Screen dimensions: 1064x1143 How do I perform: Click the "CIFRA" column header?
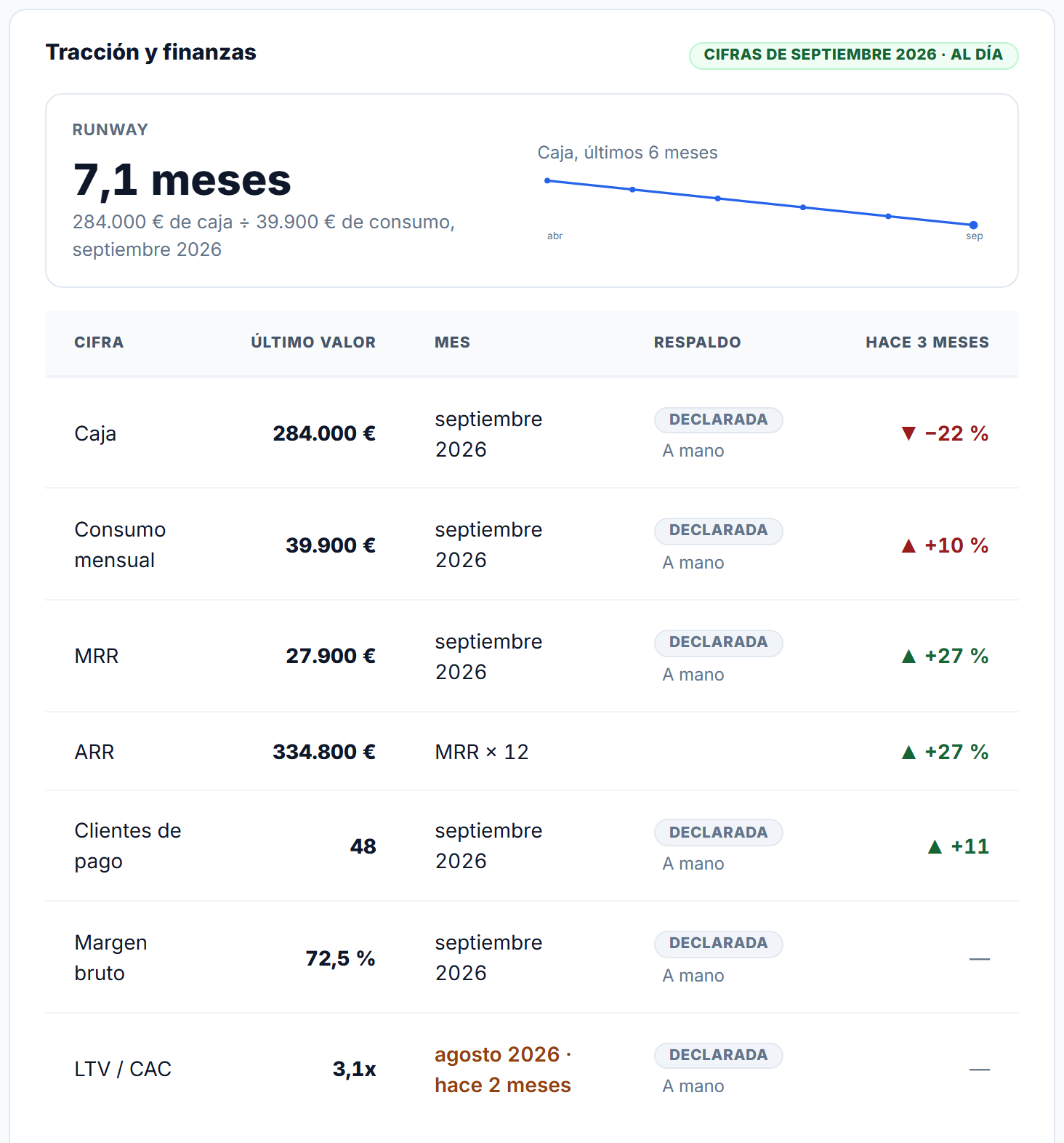(x=99, y=342)
